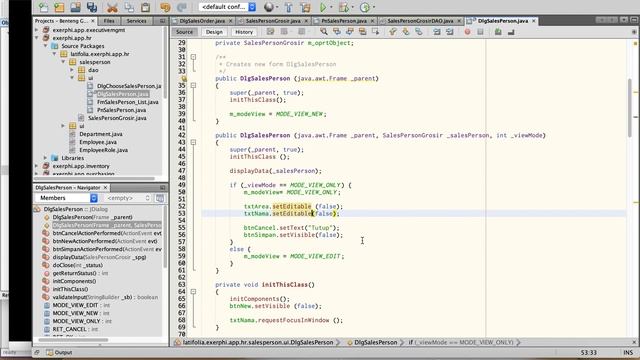This screenshot has width=640, height=360.
Task: Close the Navigator panel
Action: pos(105,187)
